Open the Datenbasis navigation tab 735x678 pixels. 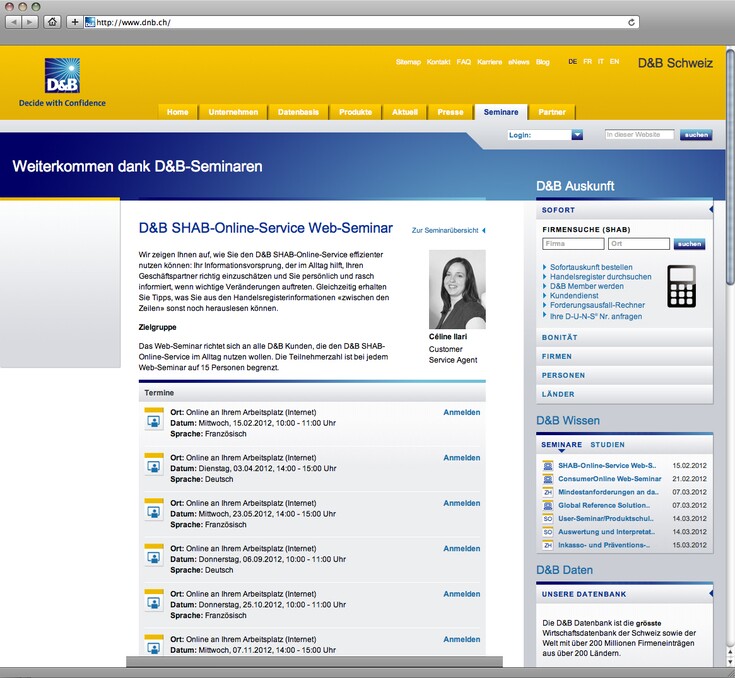pyautogui.click(x=298, y=112)
